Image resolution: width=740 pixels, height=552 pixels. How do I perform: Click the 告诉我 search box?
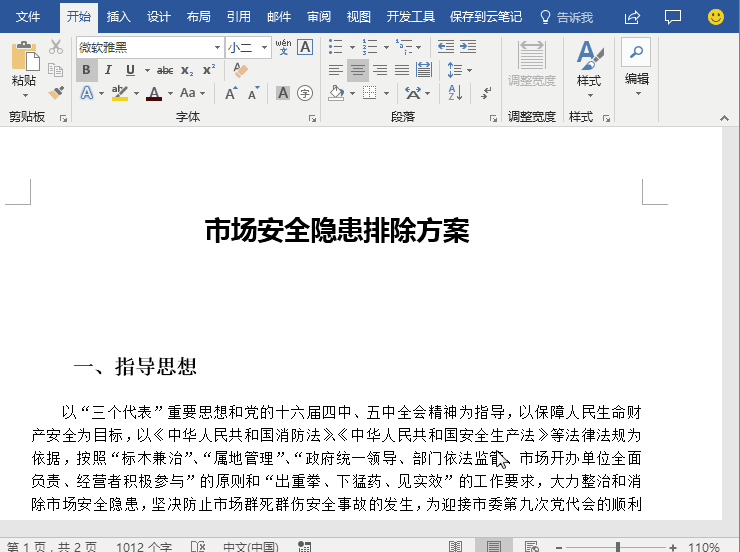pos(566,17)
